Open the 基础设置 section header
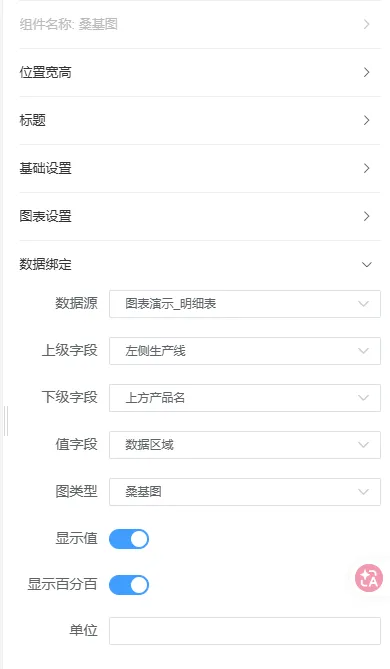The width and height of the screenshot is (390, 669). [x=200, y=169]
